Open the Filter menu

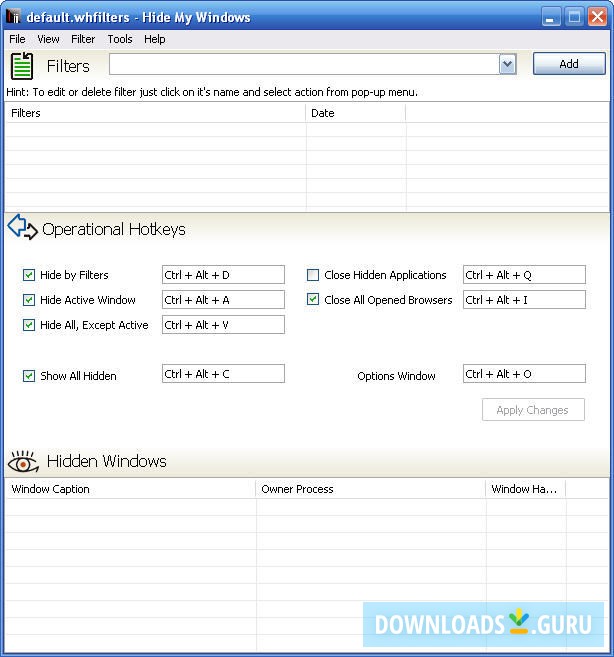[83, 39]
